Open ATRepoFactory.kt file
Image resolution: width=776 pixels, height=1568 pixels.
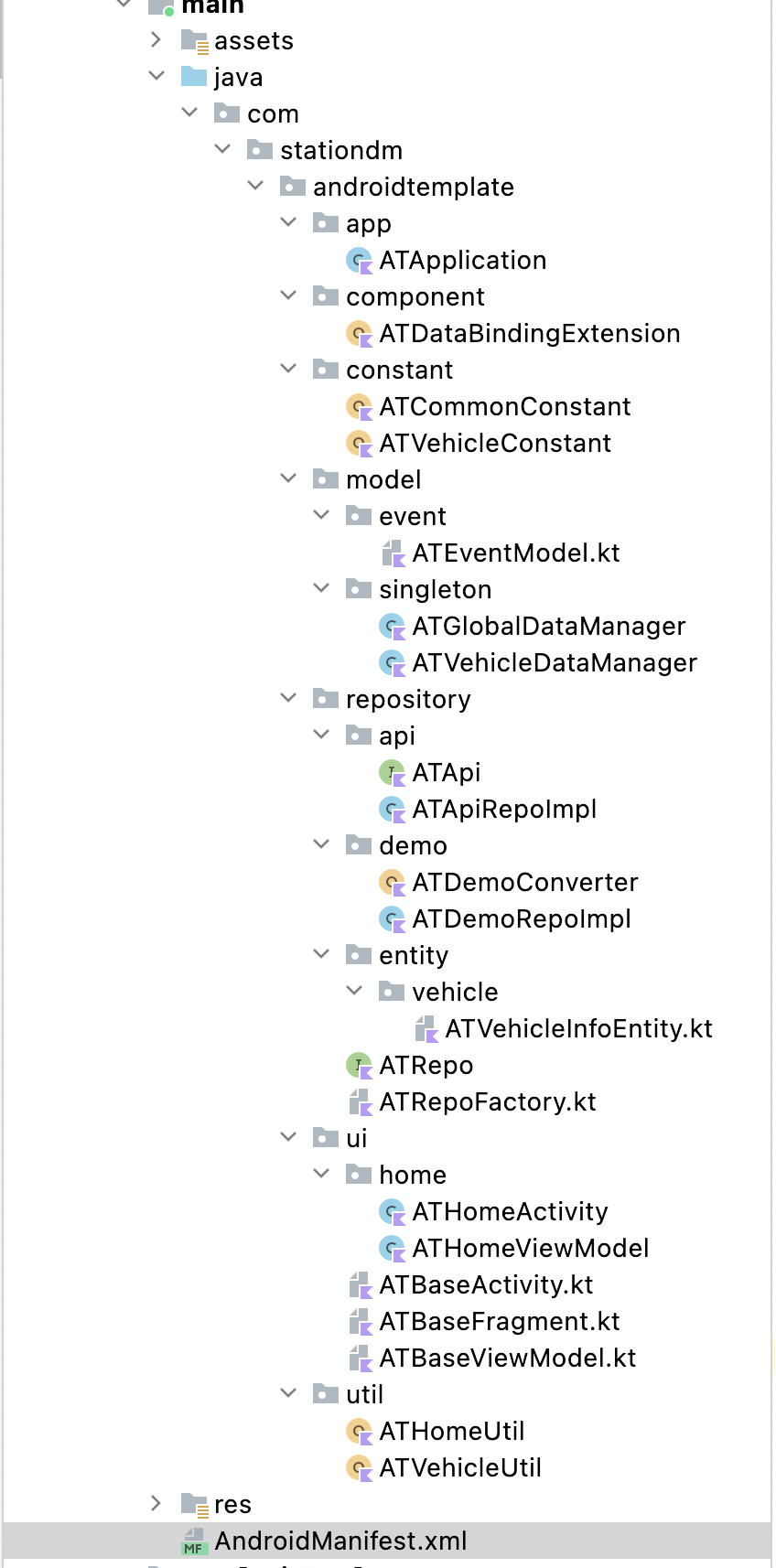coord(487,1102)
